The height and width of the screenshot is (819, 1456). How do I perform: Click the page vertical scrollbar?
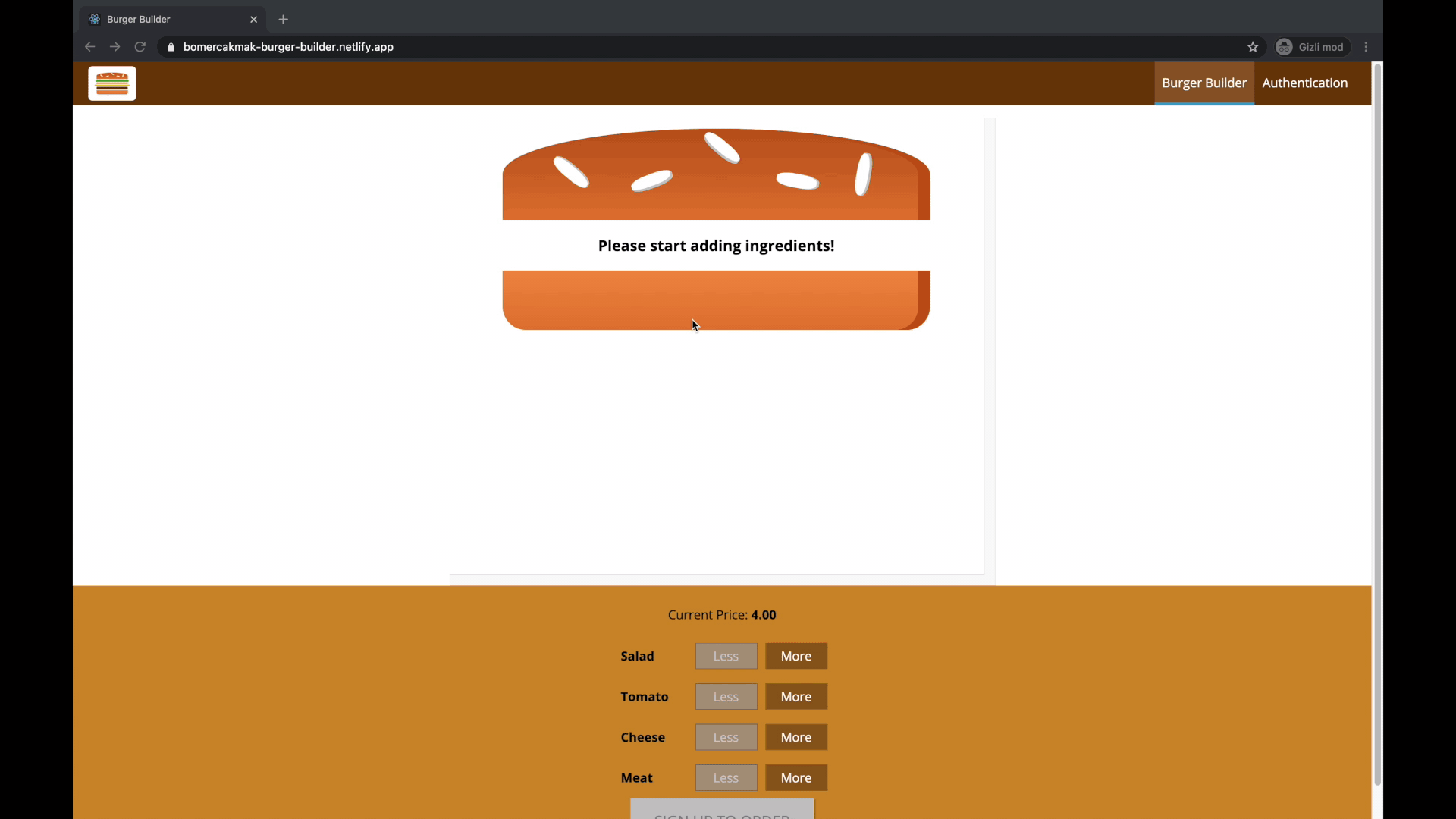pos(1377,425)
